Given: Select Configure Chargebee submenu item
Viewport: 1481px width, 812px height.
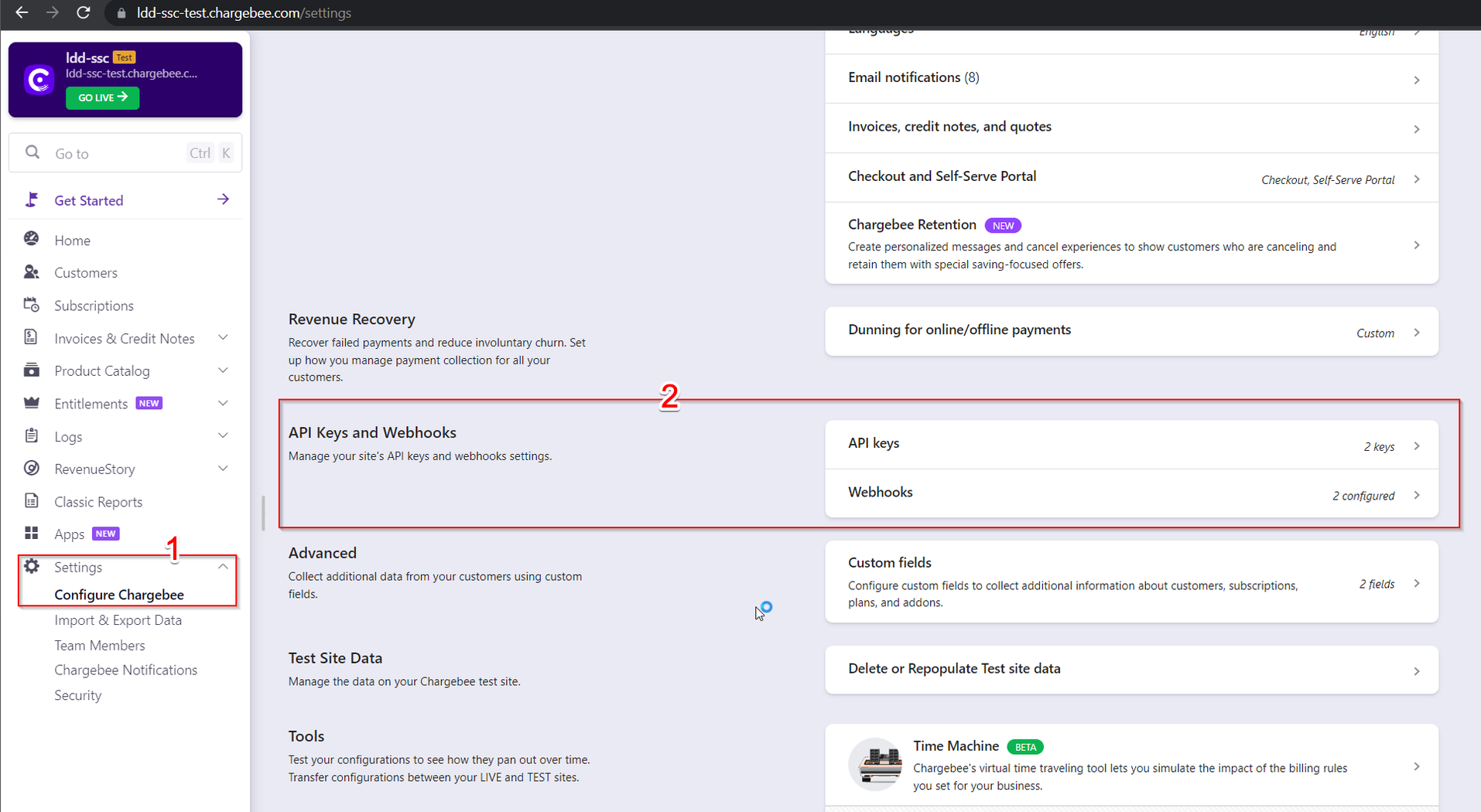Looking at the screenshot, I should tap(119, 595).
